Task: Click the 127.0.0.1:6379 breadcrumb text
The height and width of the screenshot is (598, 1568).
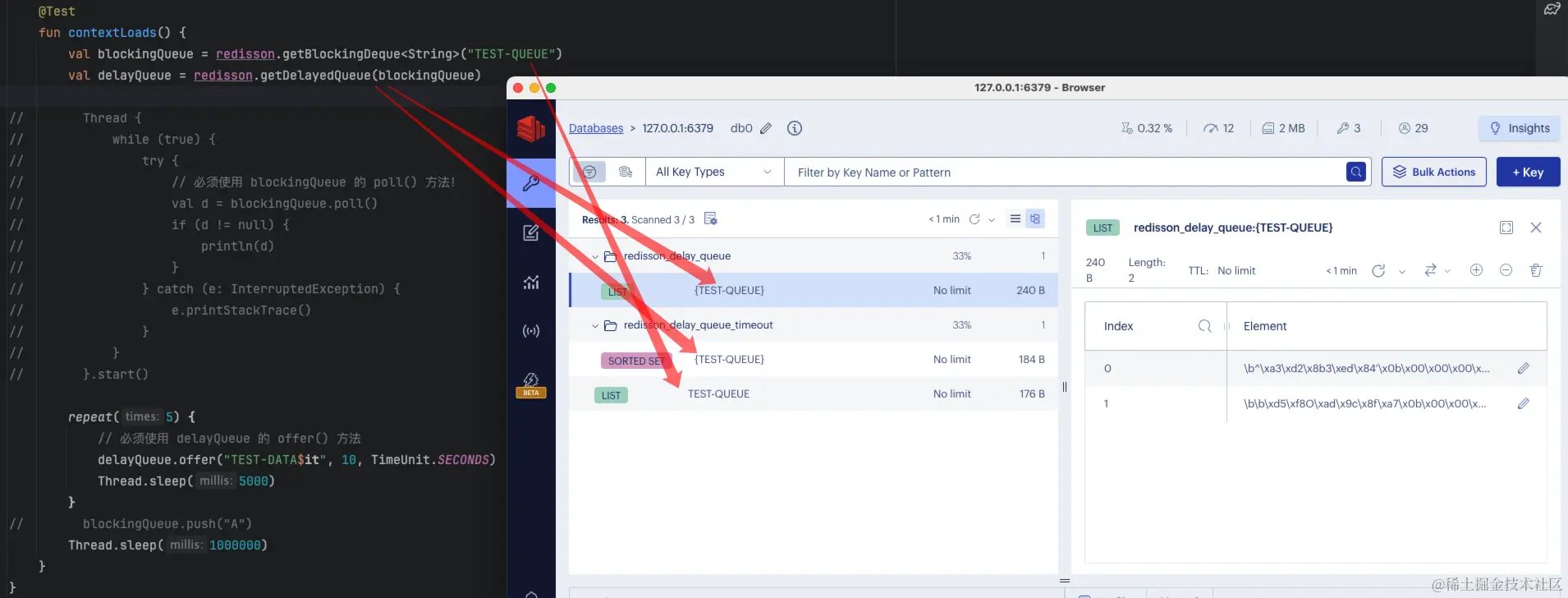Action: [x=677, y=128]
